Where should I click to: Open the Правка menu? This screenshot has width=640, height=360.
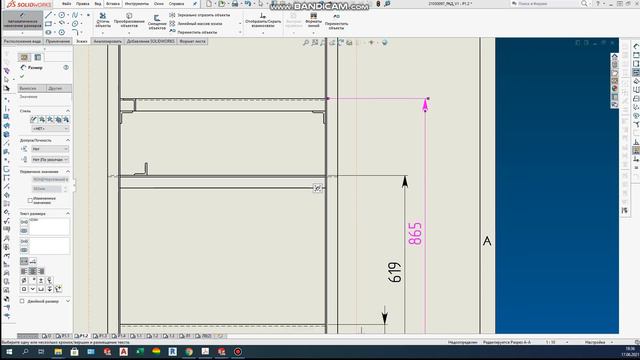click(x=82, y=4)
